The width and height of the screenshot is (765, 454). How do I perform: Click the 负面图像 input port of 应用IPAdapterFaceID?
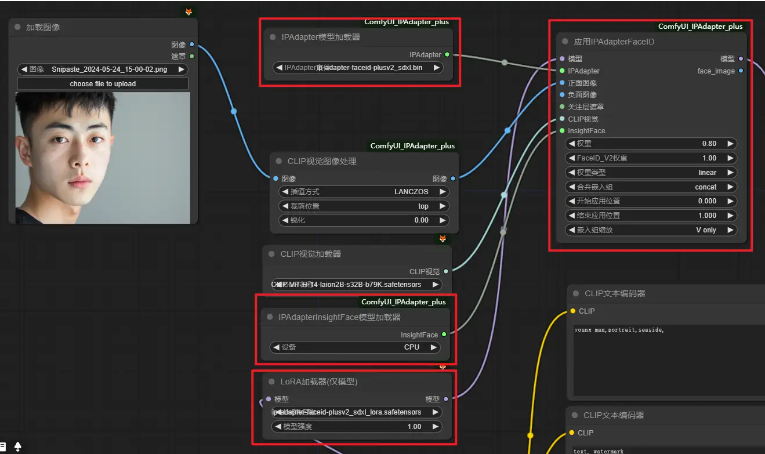pyautogui.click(x=562, y=95)
